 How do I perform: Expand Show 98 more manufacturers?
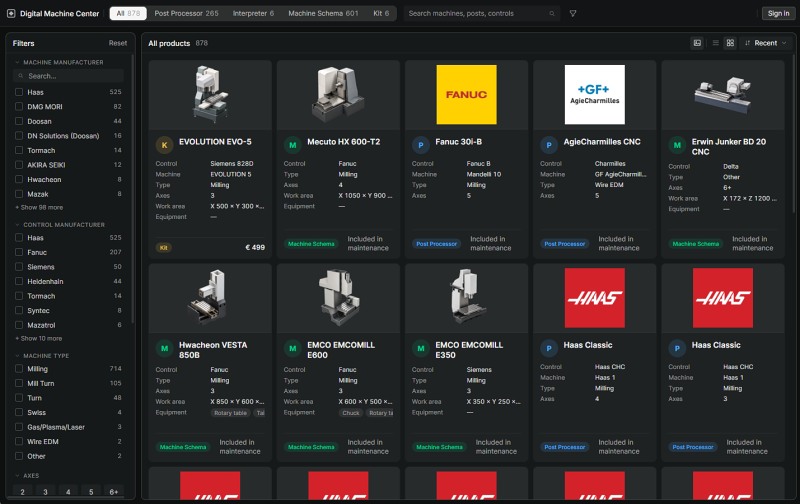[39, 208]
